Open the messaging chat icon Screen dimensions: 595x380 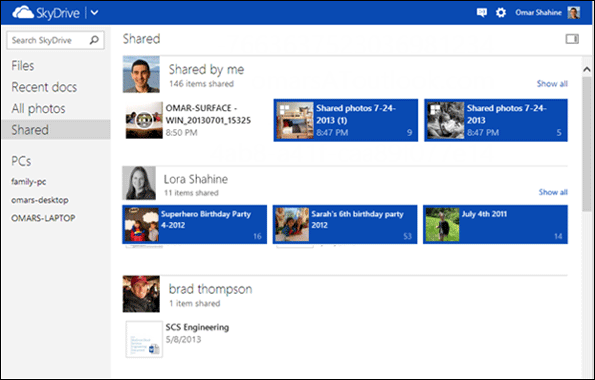pyautogui.click(x=482, y=13)
